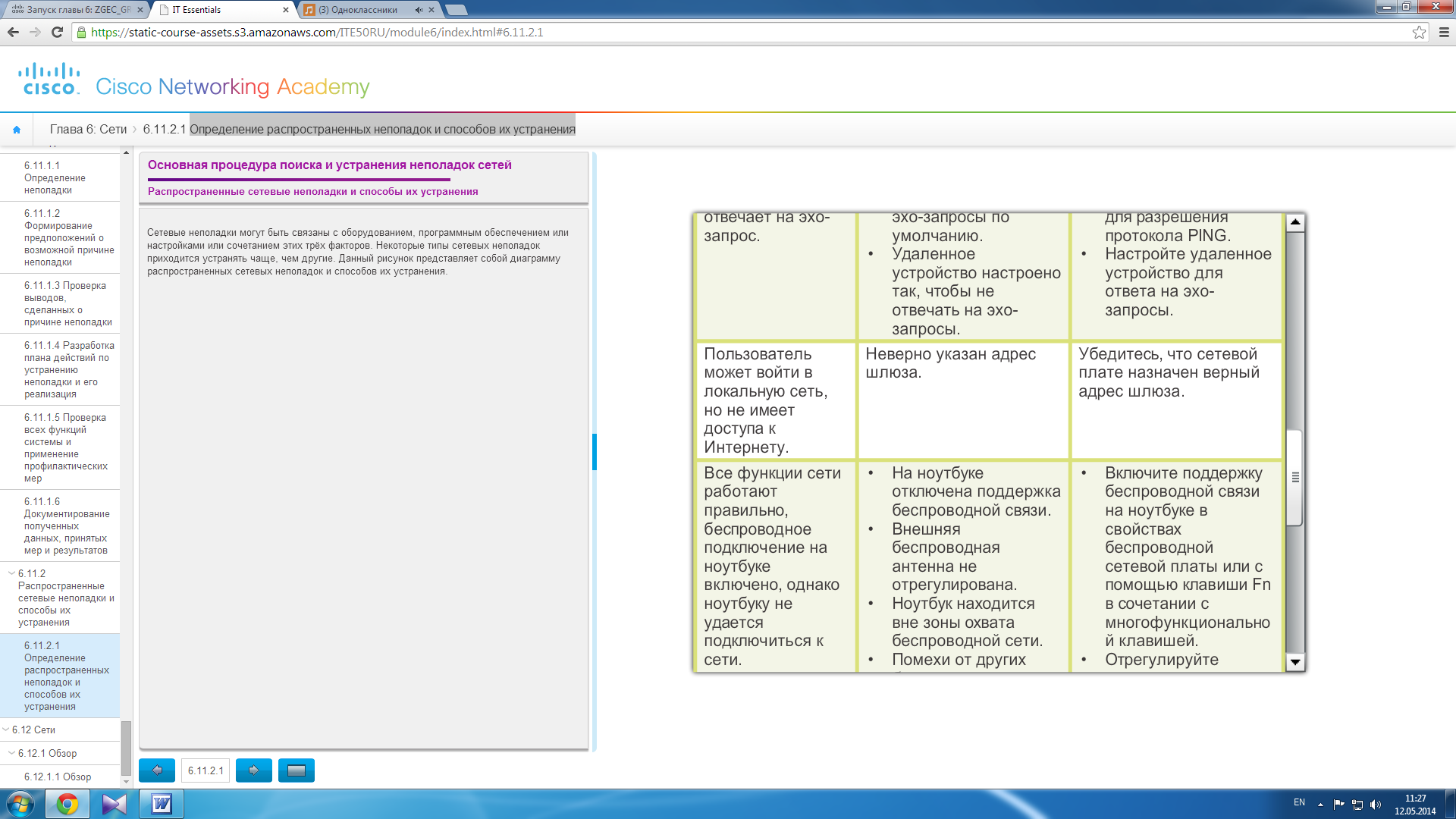Mute the audio on the Одноклассники tab

[419, 10]
